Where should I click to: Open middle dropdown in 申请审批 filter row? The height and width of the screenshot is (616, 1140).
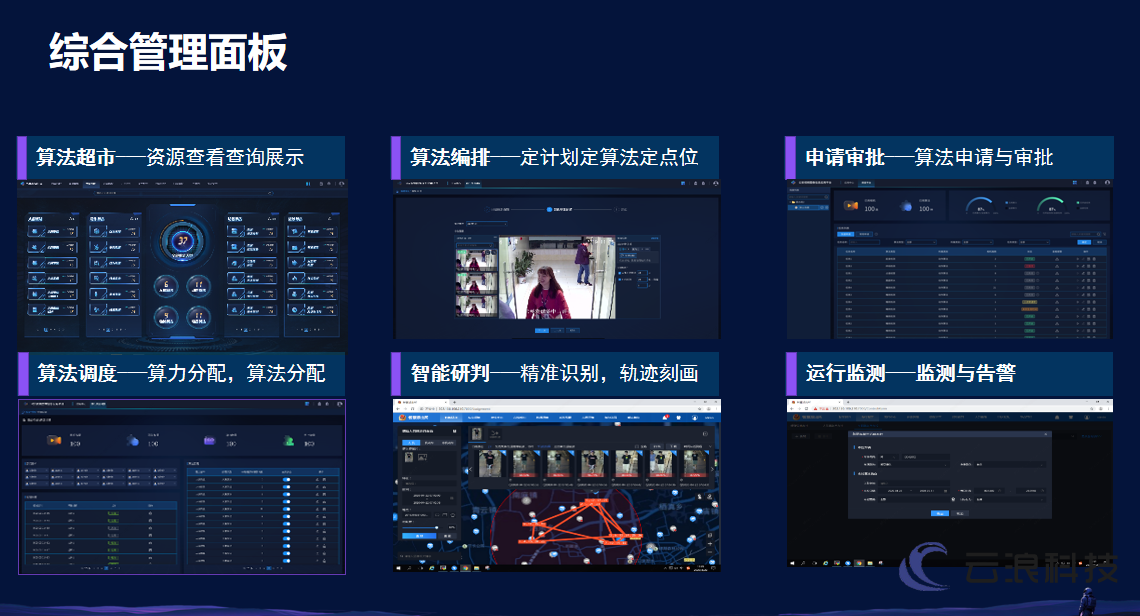tap(978, 242)
